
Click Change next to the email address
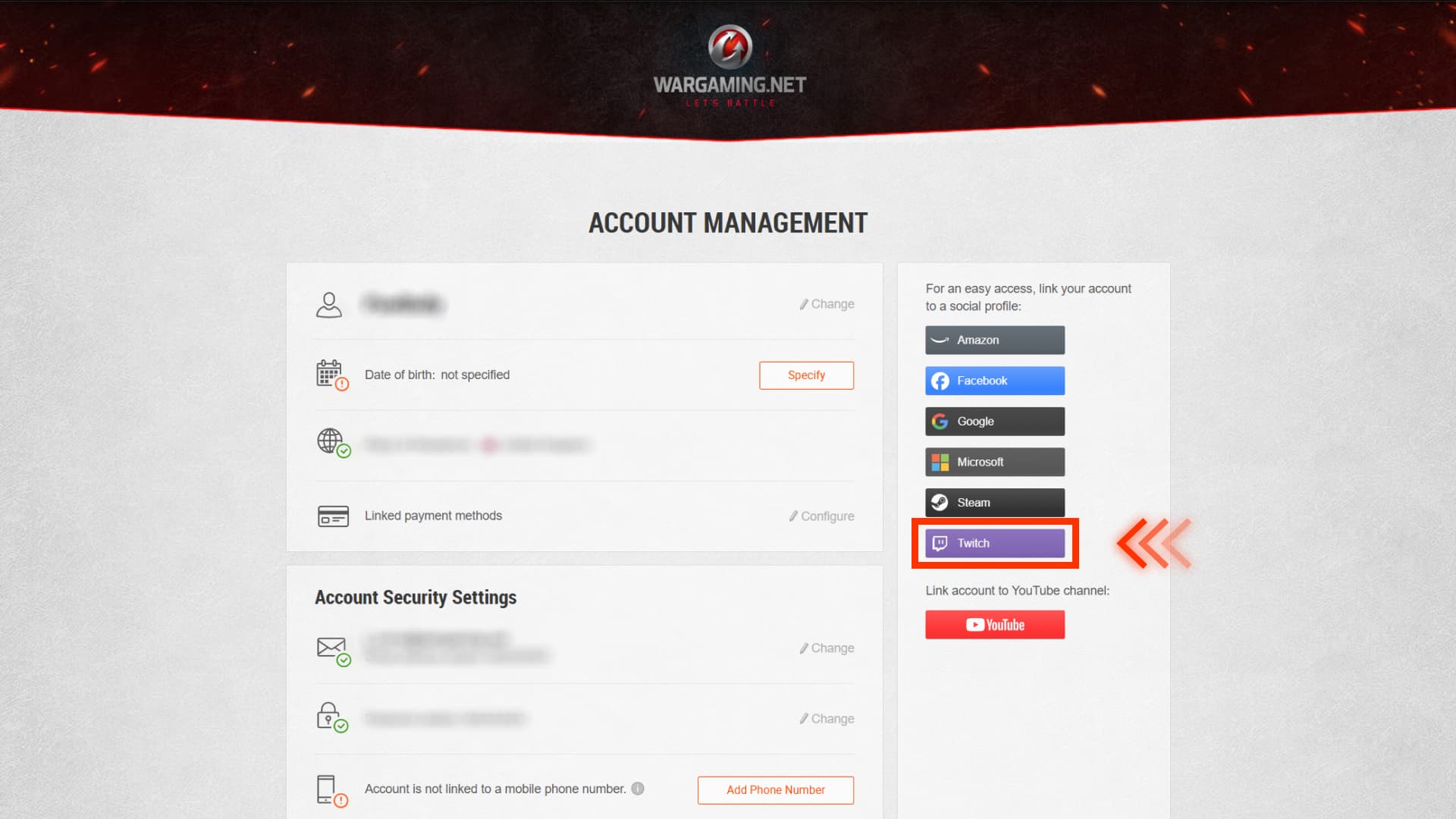point(827,648)
